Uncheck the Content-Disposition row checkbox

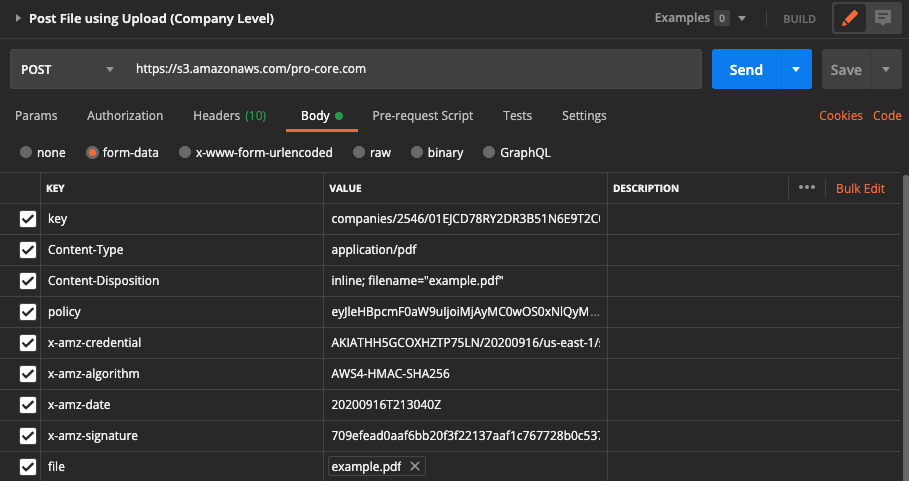point(28,280)
